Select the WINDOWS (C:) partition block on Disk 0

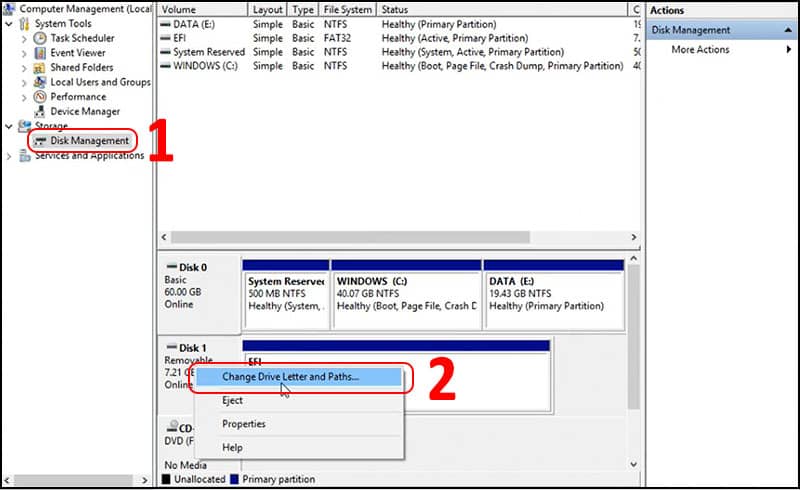[405, 293]
